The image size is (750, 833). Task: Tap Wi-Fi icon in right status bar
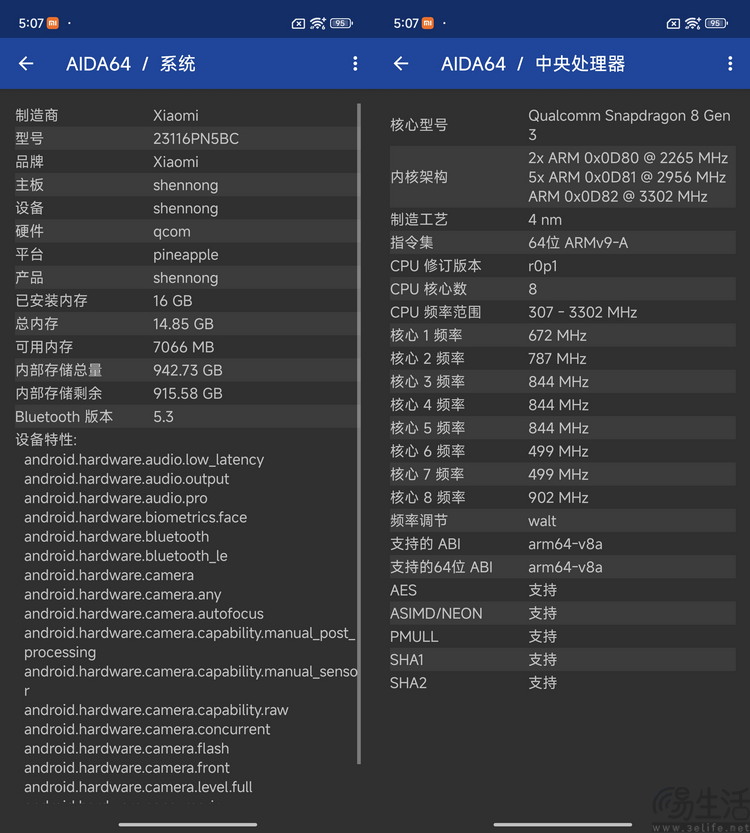pos(693,23)
